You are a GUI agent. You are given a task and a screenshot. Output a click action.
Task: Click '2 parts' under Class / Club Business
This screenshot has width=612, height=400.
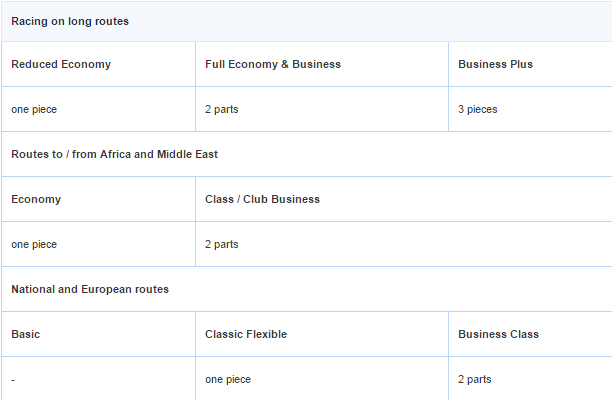[222, 244]
